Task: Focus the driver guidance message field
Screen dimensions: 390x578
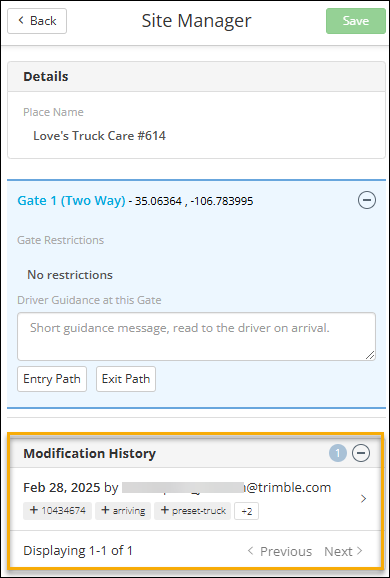Action: coord(196,337)
